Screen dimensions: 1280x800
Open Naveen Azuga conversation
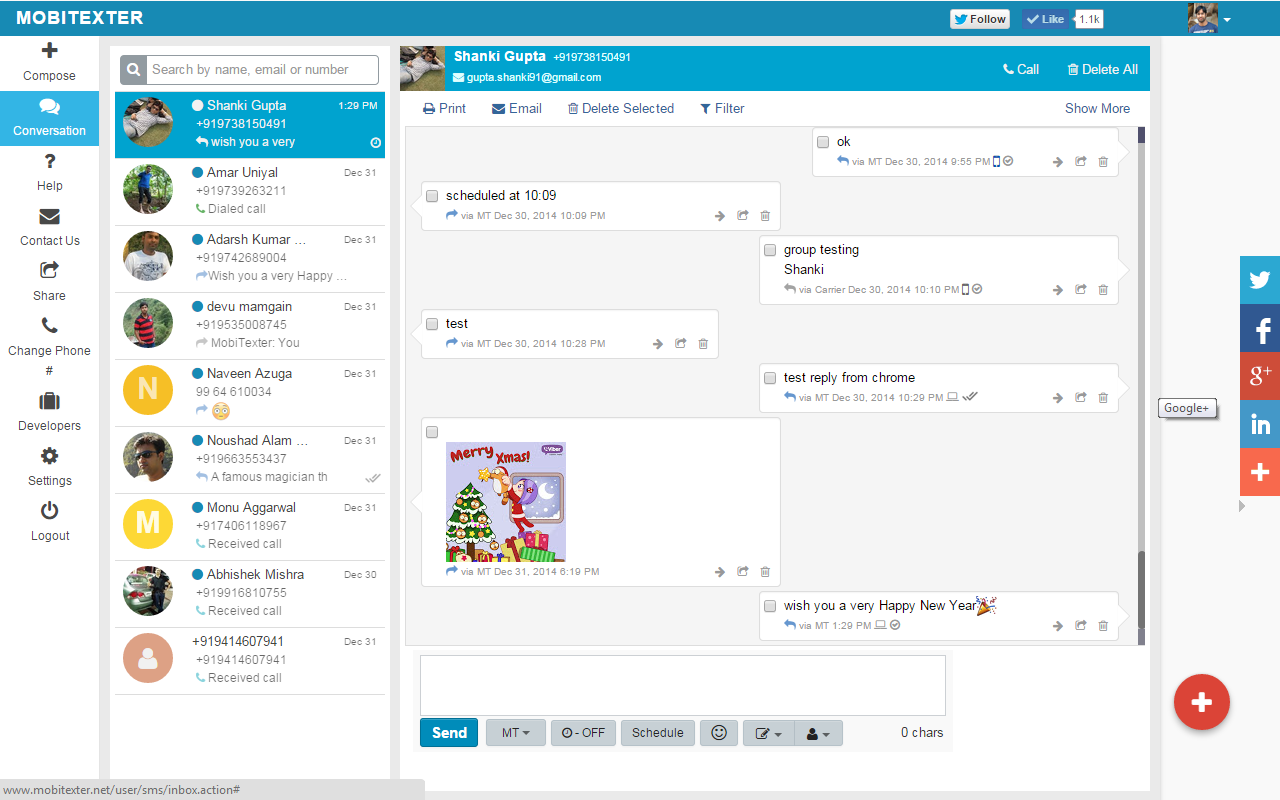click(x=250, y=392)
